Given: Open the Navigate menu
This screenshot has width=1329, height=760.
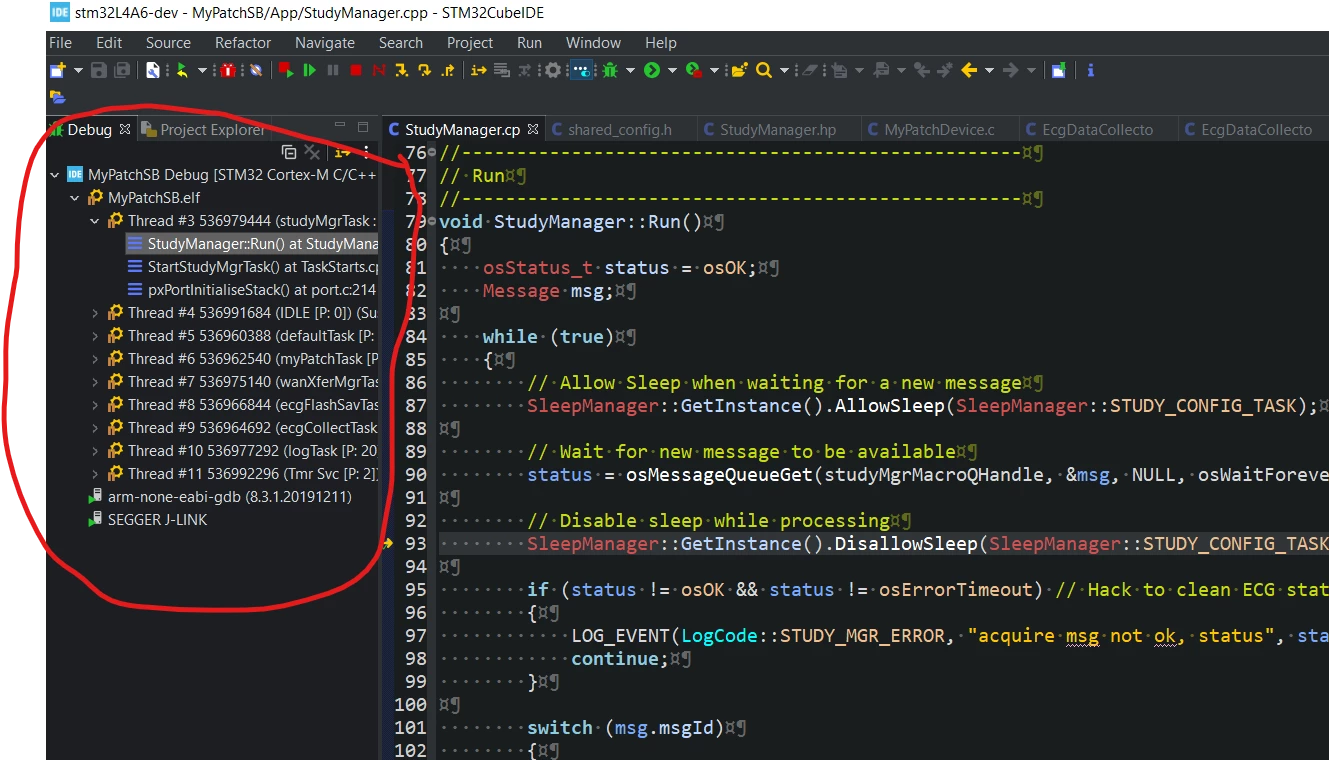Looking at the screenshot, I should point(325,43).
